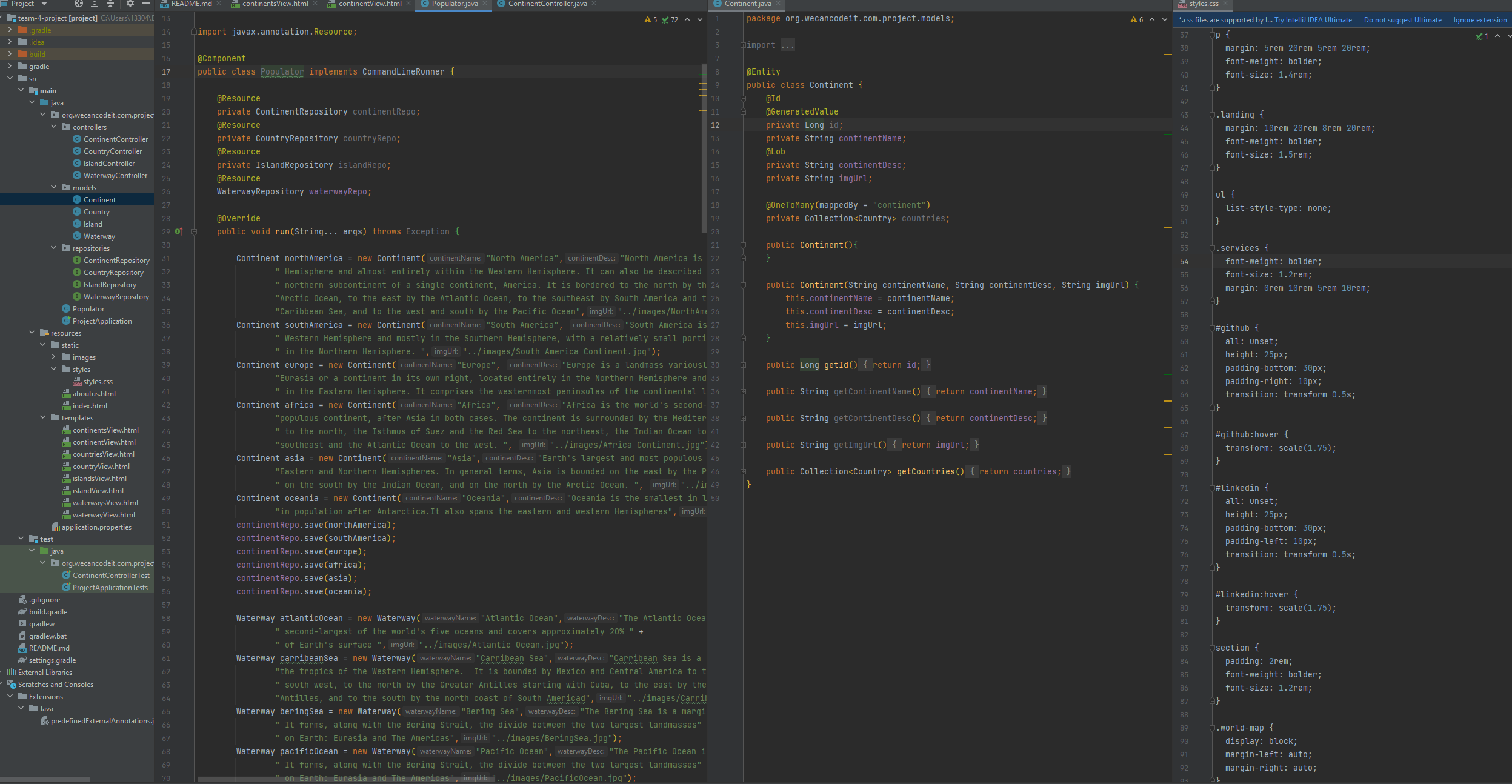Open Project panel settings gear
The image size is (1512, 784).
pos(130,4)
